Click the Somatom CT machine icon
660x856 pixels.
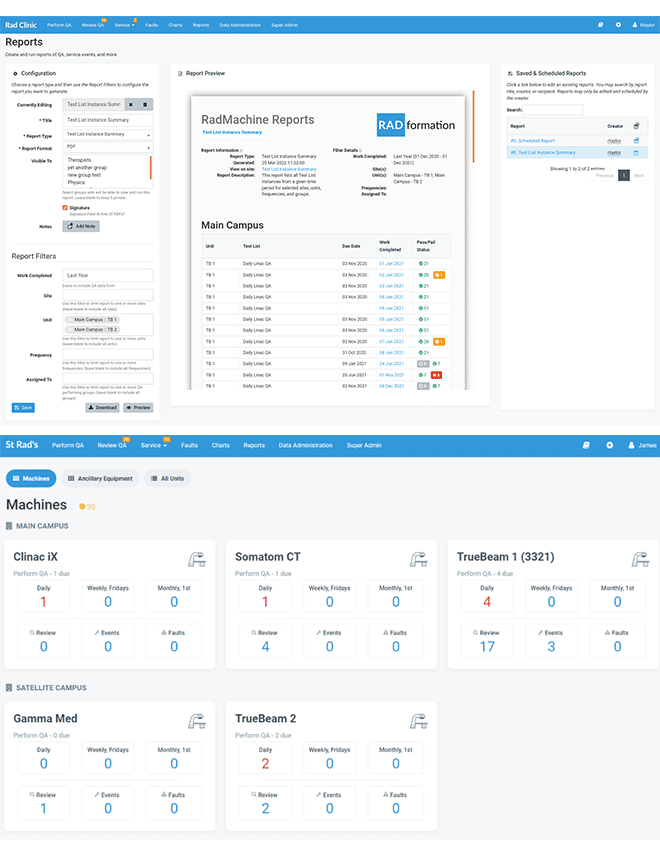(x=418, y=559)
